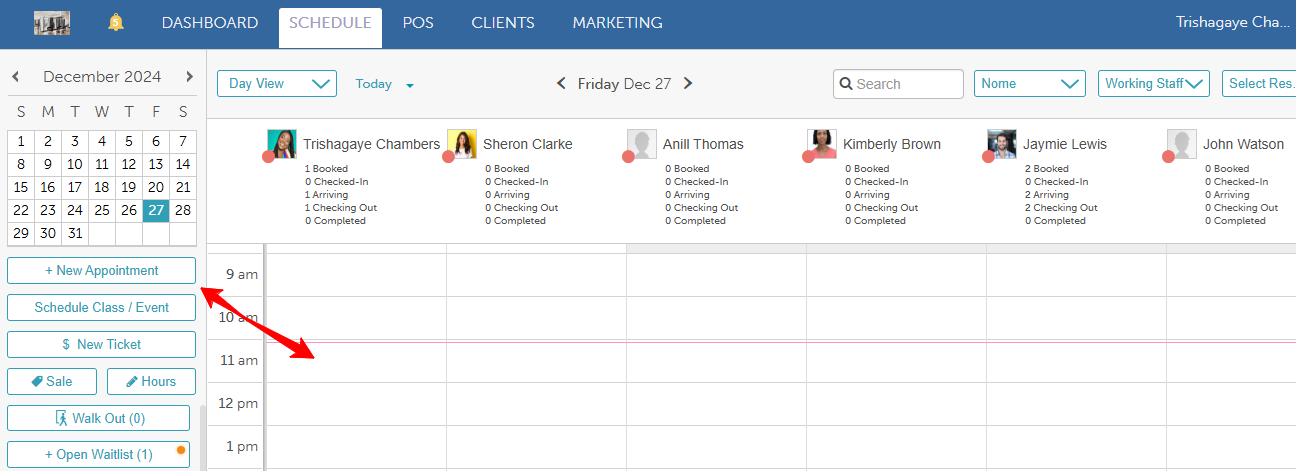Expand the Day View dropdown
Screen dimensions: 1296x471
[277, 84]
